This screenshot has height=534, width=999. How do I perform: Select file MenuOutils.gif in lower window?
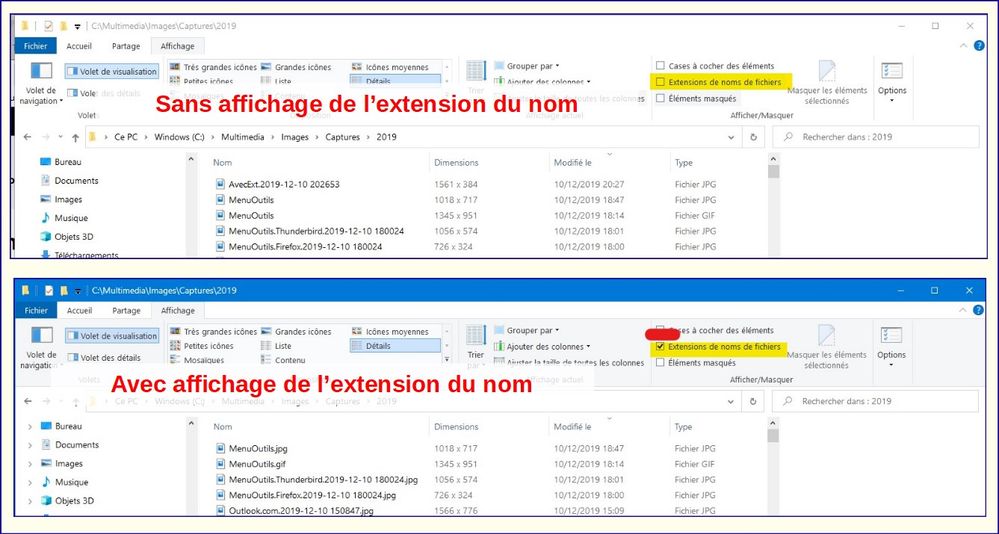[257, 464]
